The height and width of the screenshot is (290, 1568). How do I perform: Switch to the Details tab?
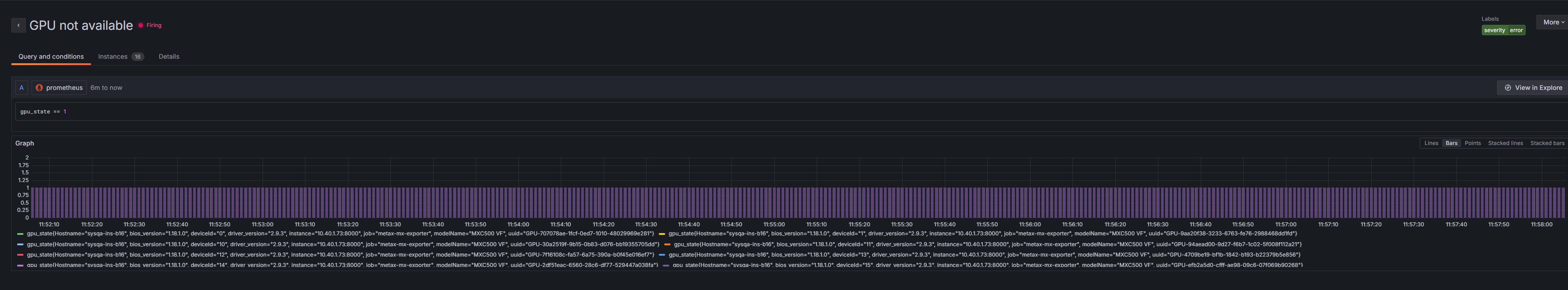point(169,56)
